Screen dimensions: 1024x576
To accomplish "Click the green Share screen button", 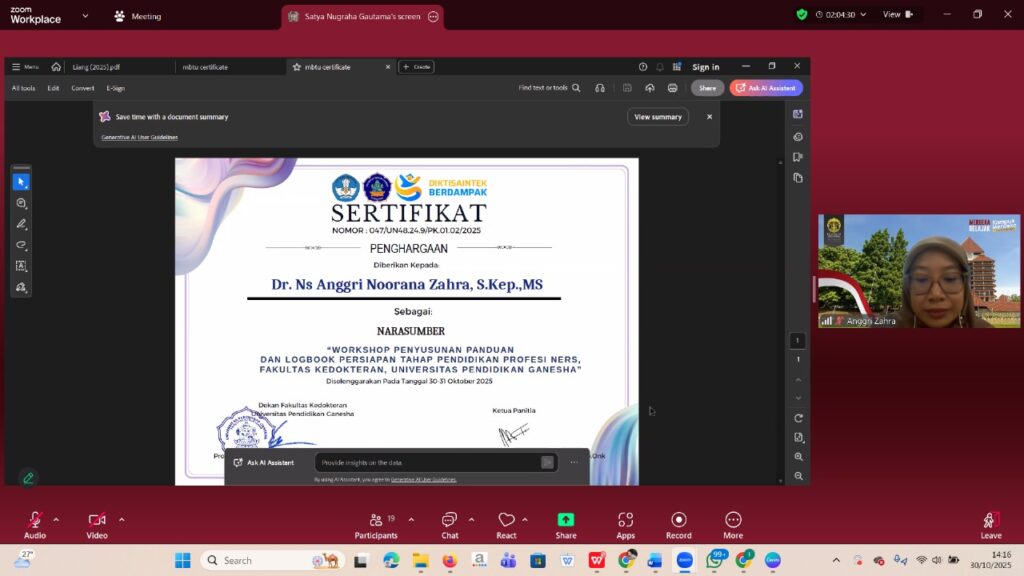I will coord(566,520).
